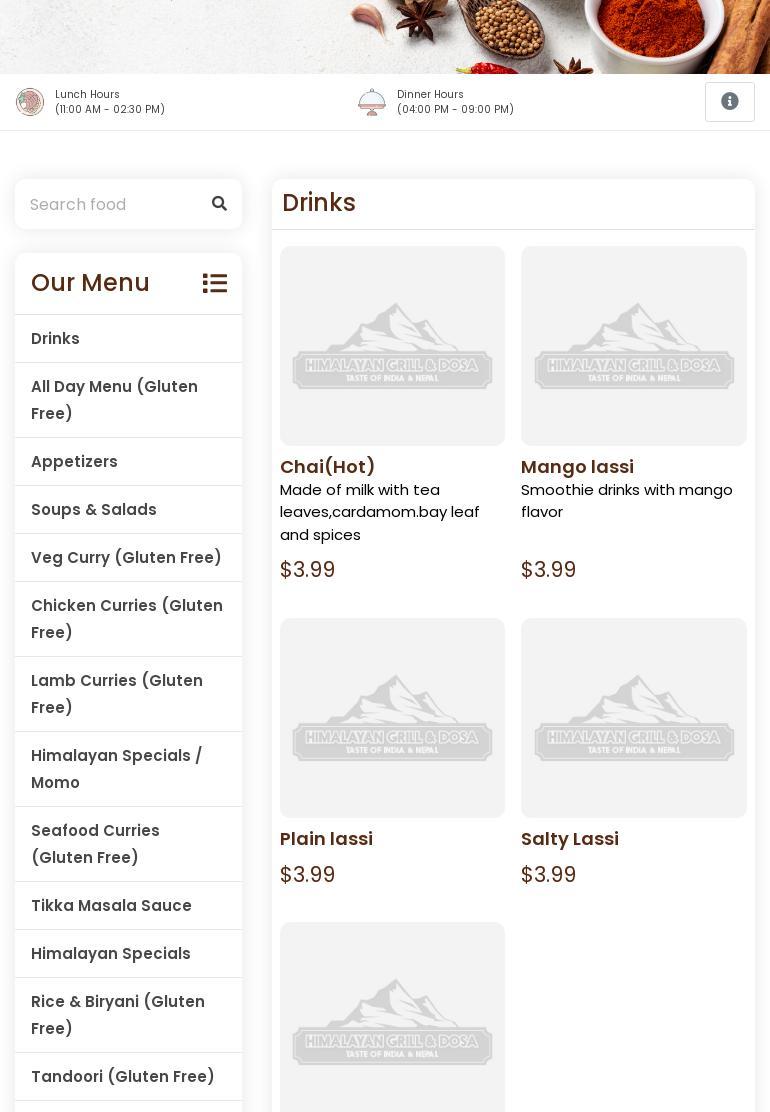Click the search magnifier icon

point(219,204)
